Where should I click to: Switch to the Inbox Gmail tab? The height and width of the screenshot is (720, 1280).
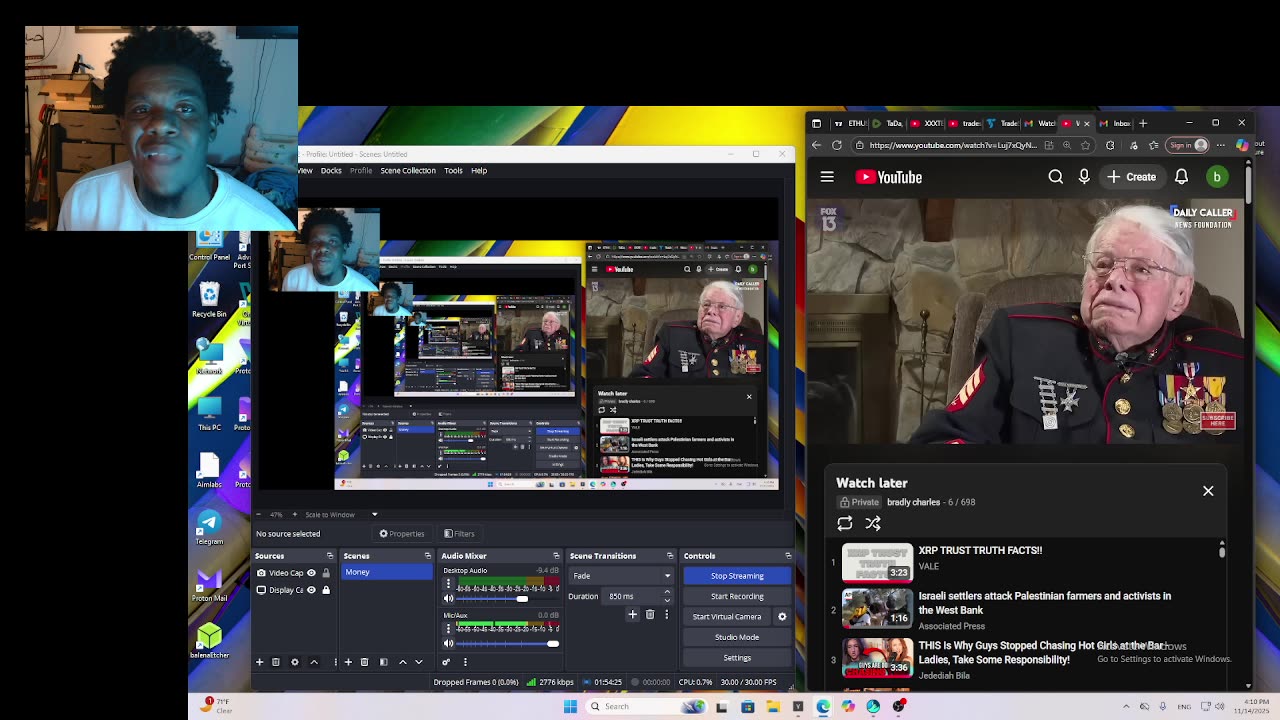coord(1115,123)
